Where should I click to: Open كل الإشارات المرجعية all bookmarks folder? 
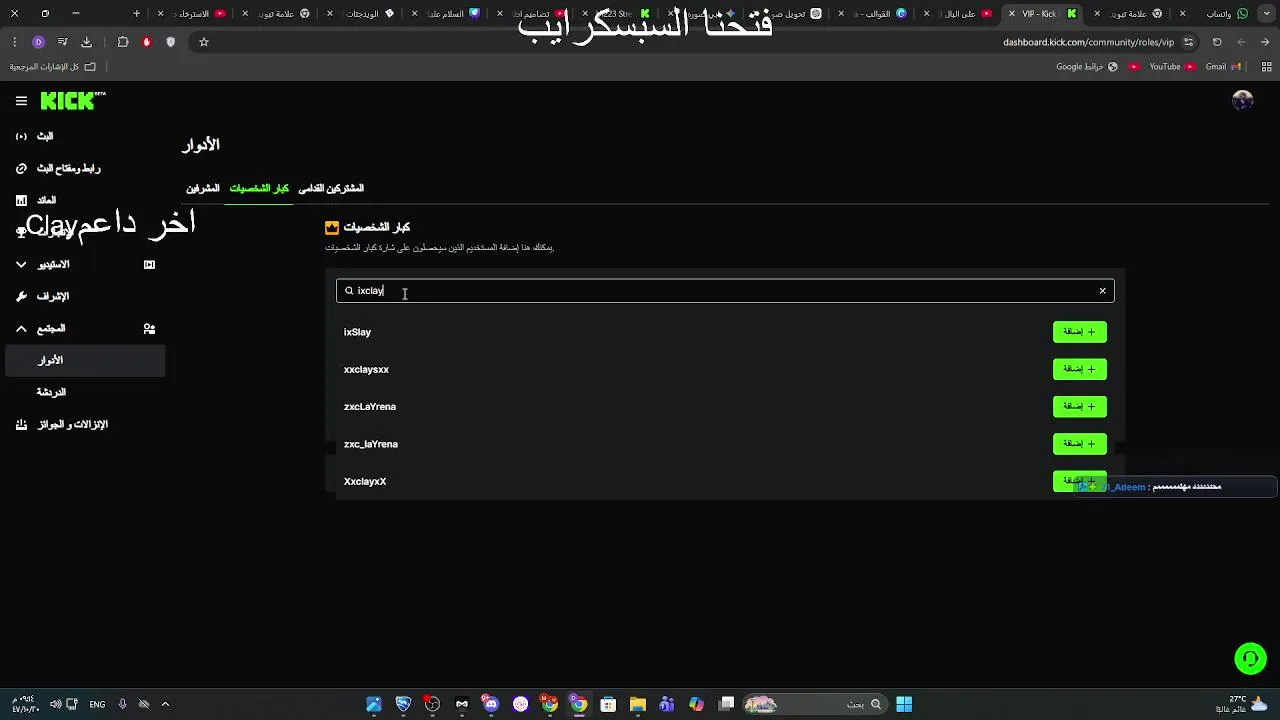[x=53, y=67]
